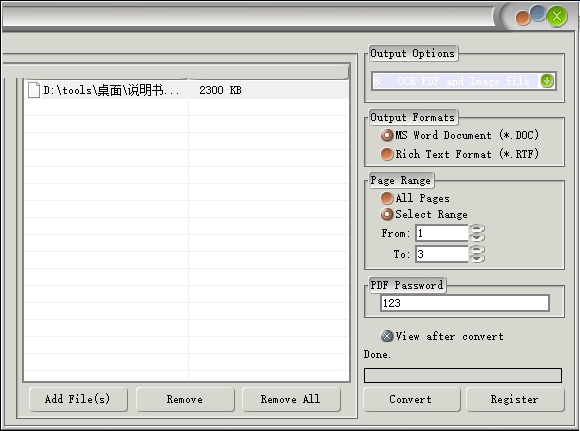
Task: Click green arrow on Output Options combo
Action: [547, 81]
